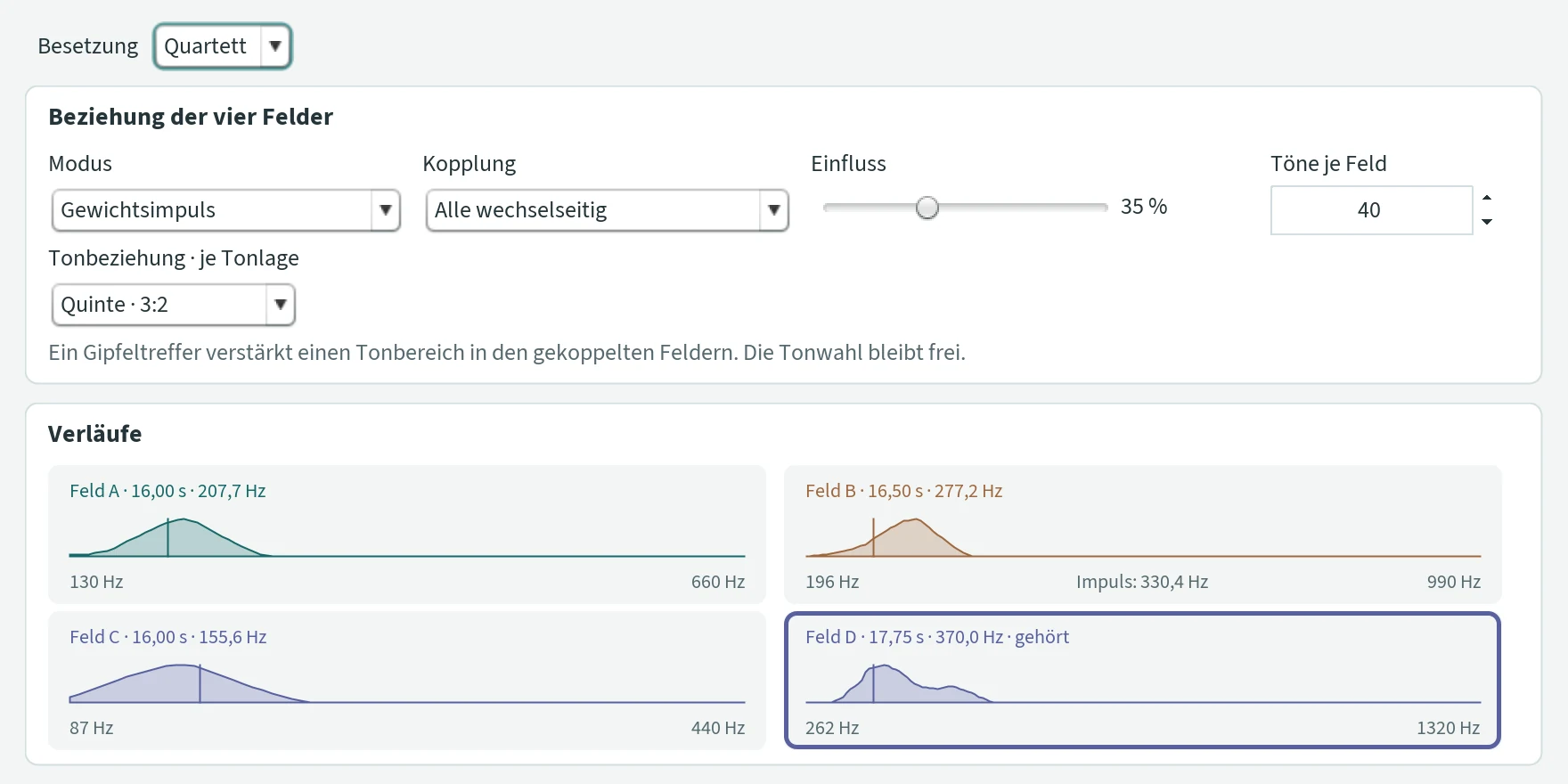Click the Einfluss slider handle
This screenshot has width=1568, height=784.
pyautogui.click(x=927, y=208)
